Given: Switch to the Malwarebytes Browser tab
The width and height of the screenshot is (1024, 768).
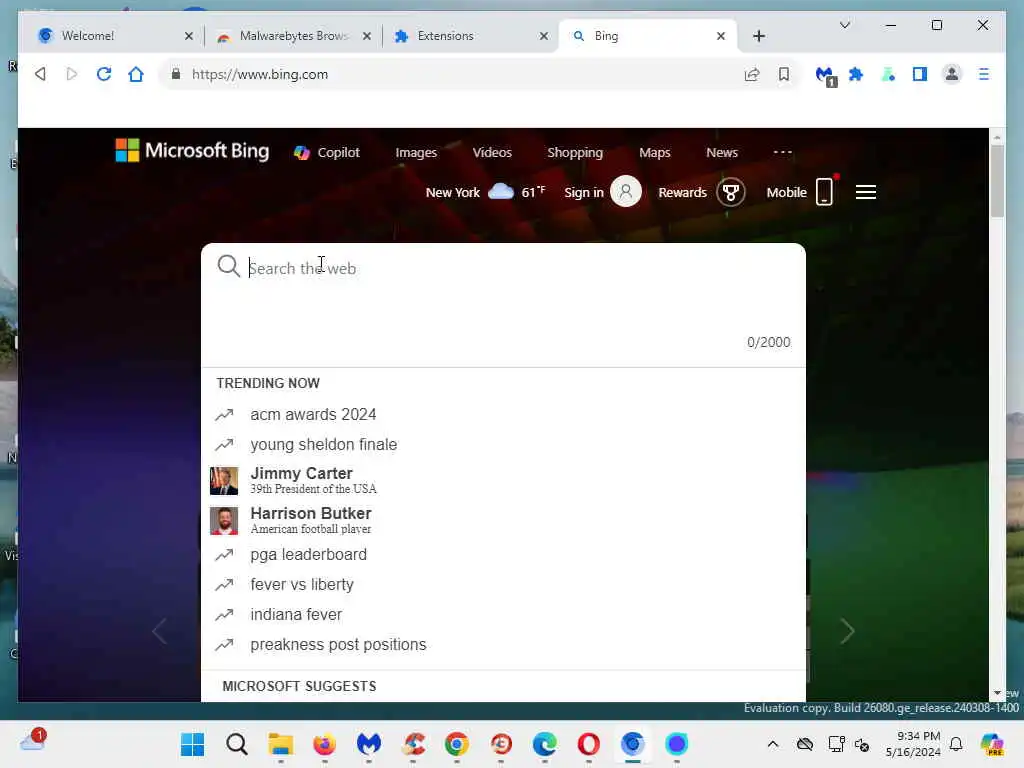Looking at the screenshot, I should point(293,36).
